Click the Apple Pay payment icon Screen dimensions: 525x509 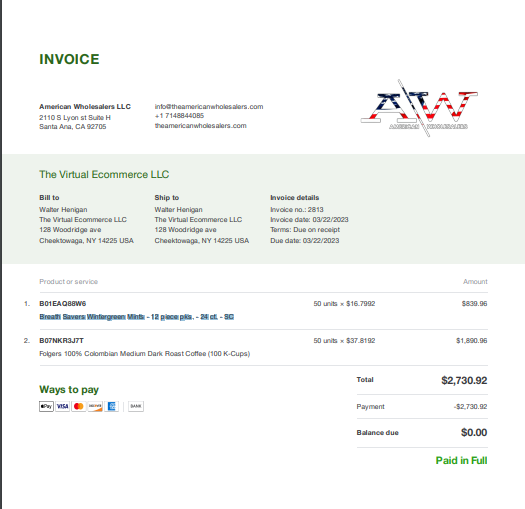(46, 406)
